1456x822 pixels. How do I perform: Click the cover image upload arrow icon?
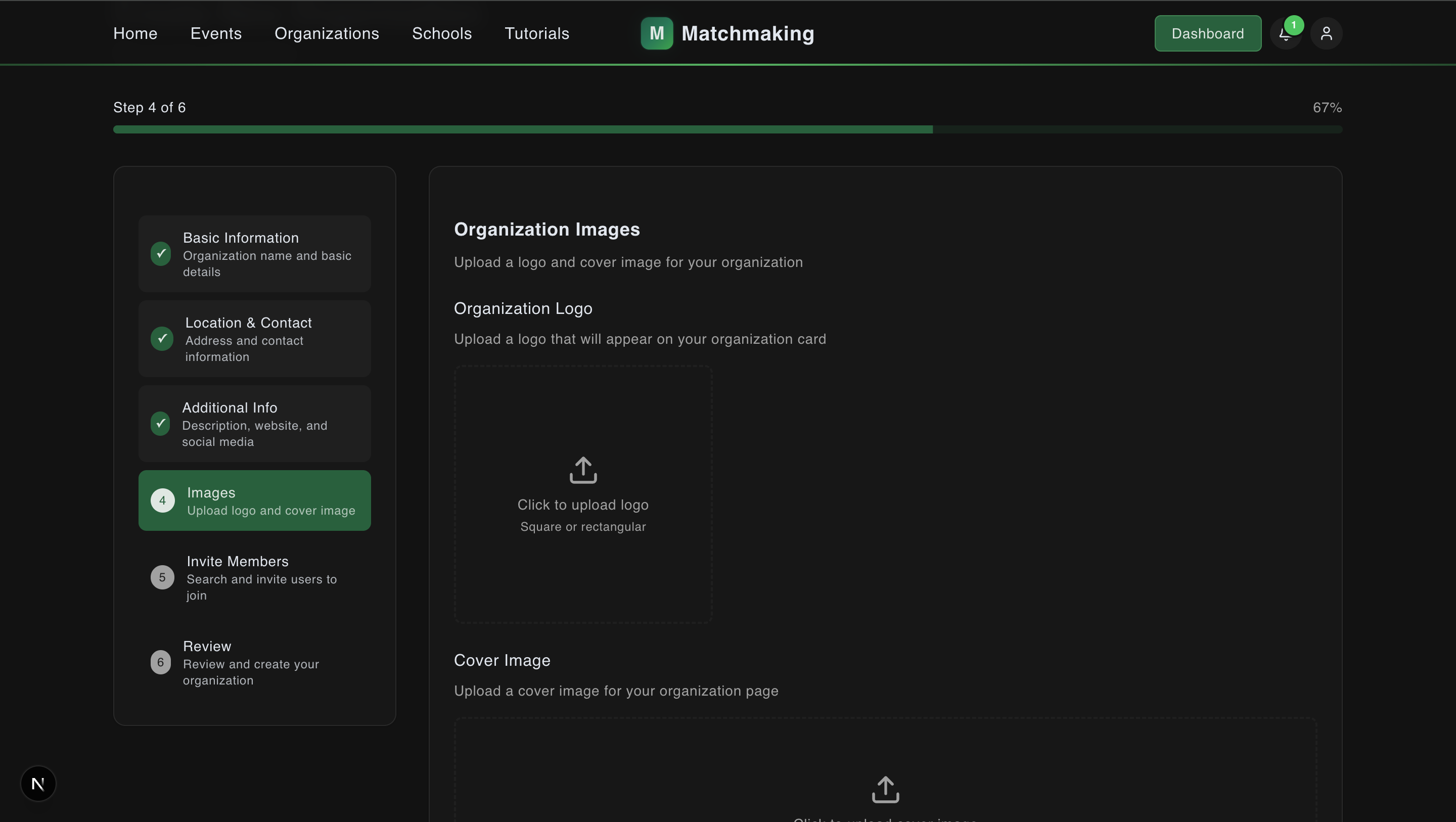click(885, 789)
